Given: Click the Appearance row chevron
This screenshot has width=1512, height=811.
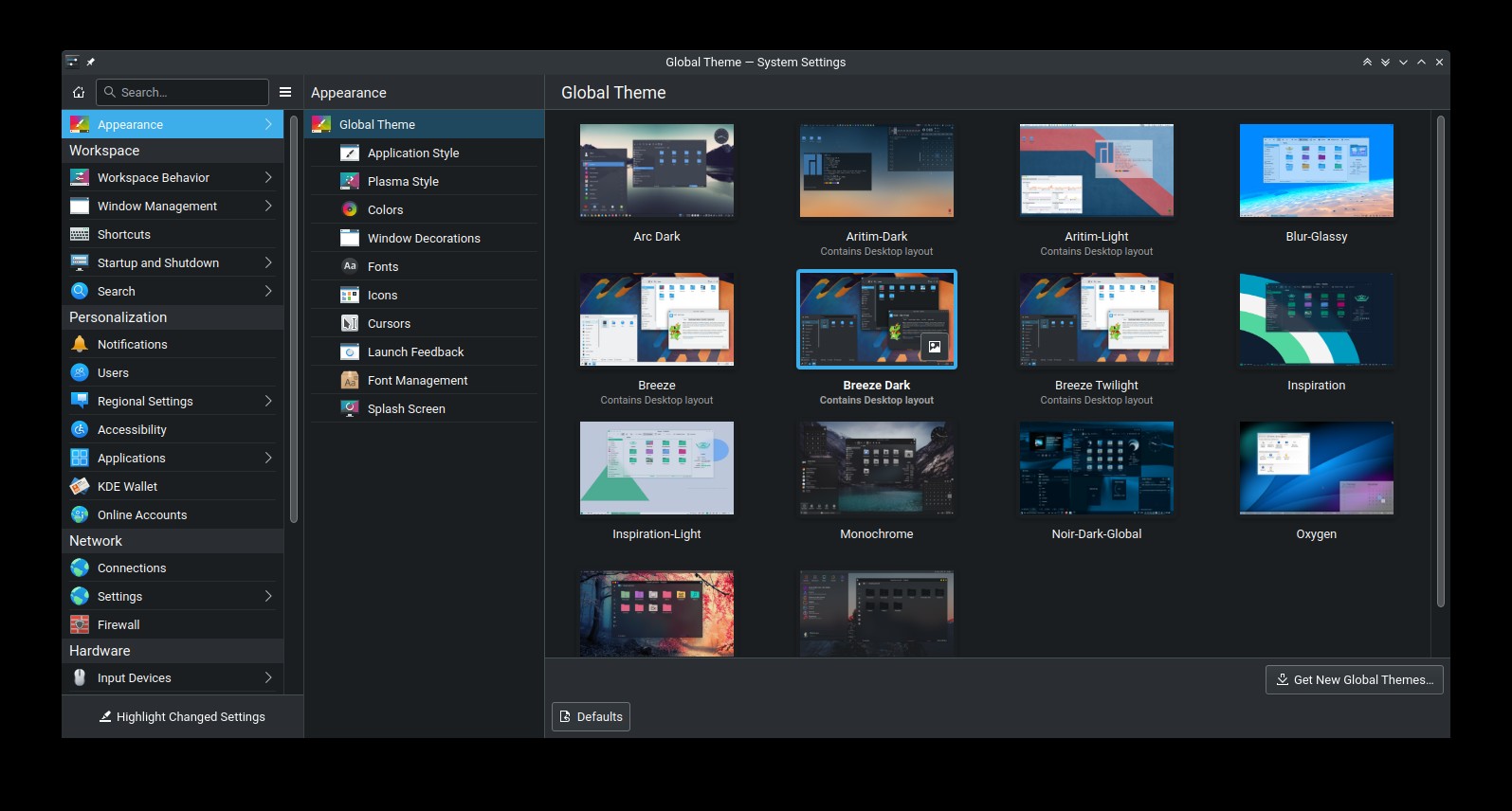Looking at the screenshot, I should [x=268, y=124].
